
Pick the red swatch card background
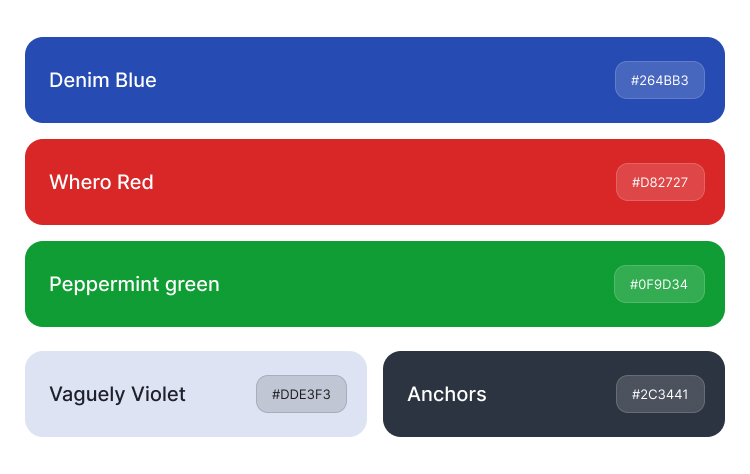pos(375,182)
